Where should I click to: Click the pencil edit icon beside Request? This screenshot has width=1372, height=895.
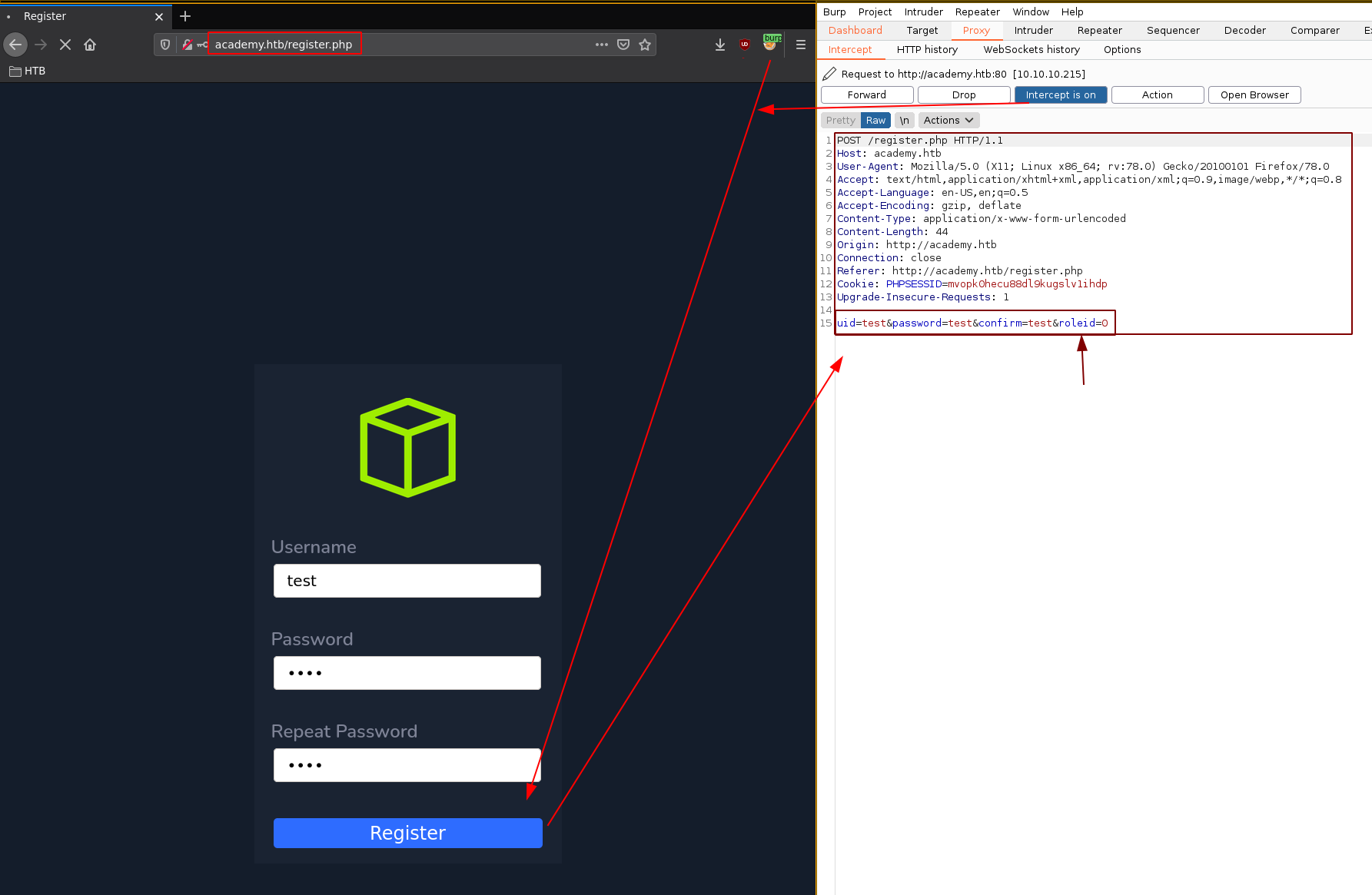click(x=829, y=74)
